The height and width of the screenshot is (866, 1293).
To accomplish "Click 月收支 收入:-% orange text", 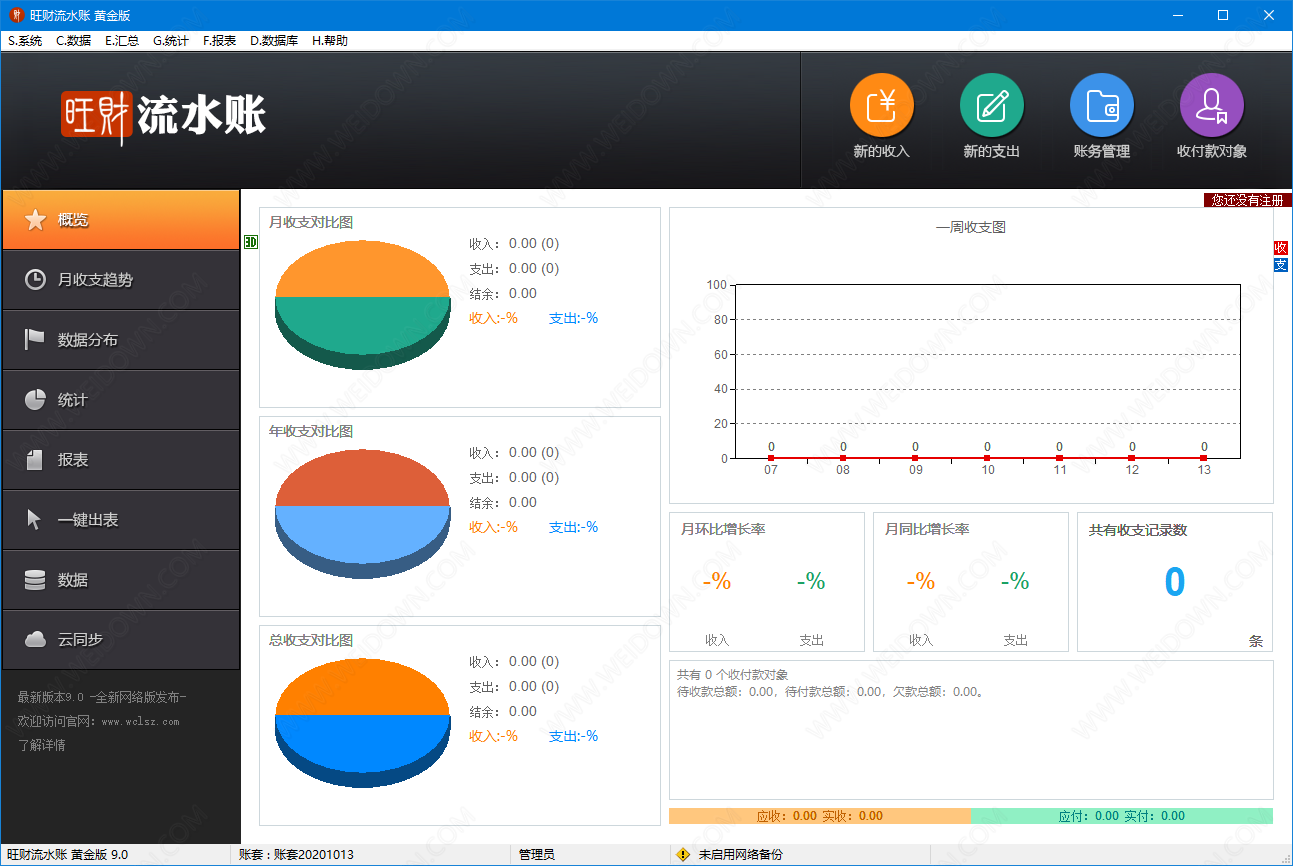I will pos(493,318).
